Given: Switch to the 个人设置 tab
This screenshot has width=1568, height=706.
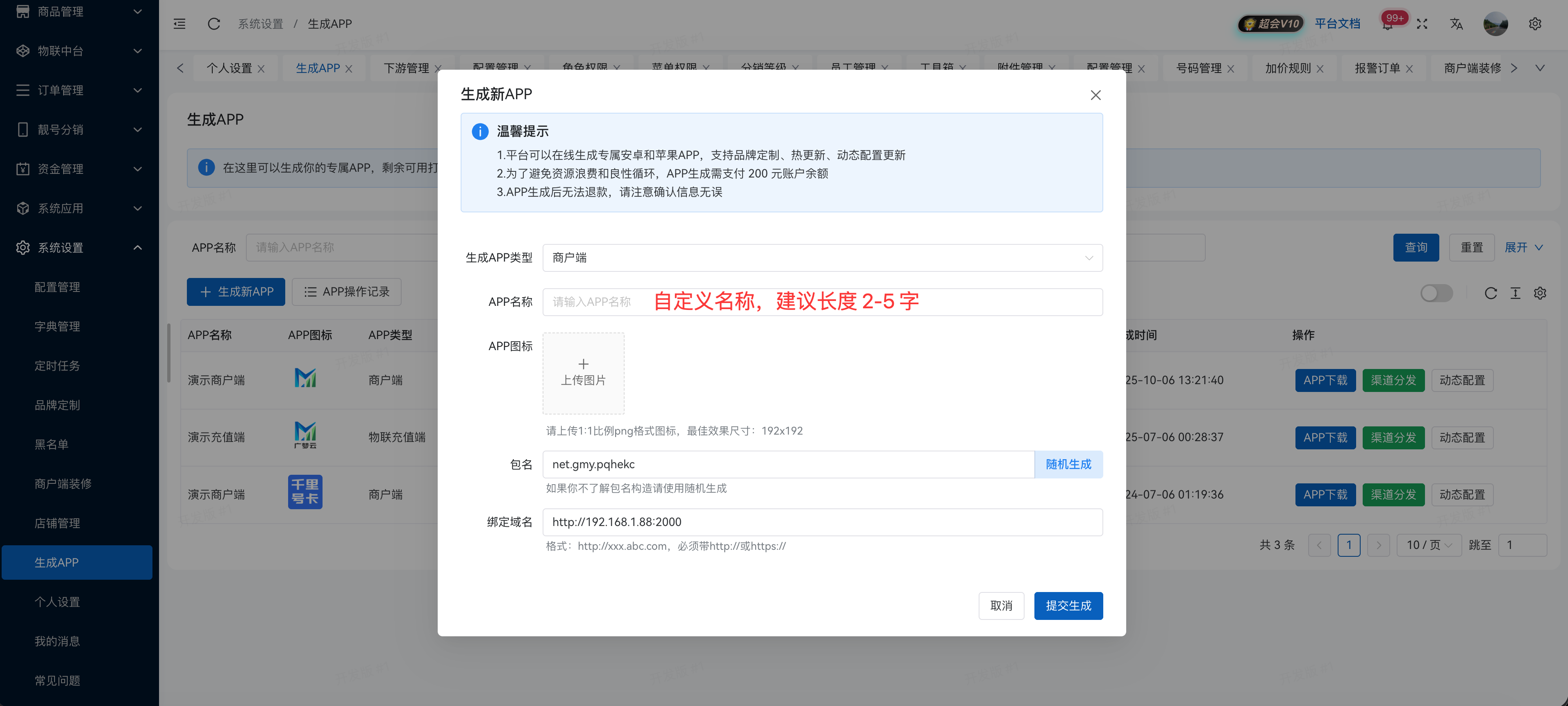Looking at the screenshot, I should pyautogui.click(x=230, y=68).
